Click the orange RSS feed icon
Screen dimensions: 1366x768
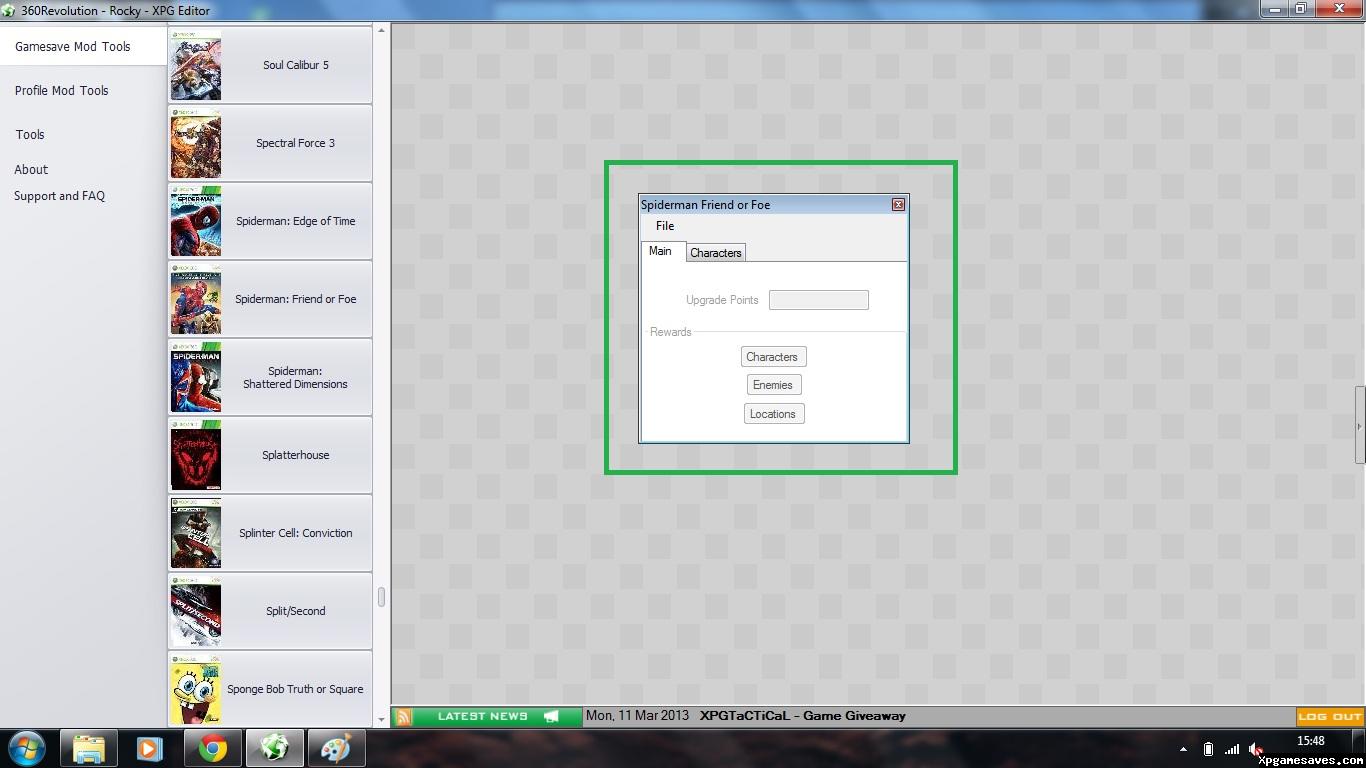[x=404, y=716]
